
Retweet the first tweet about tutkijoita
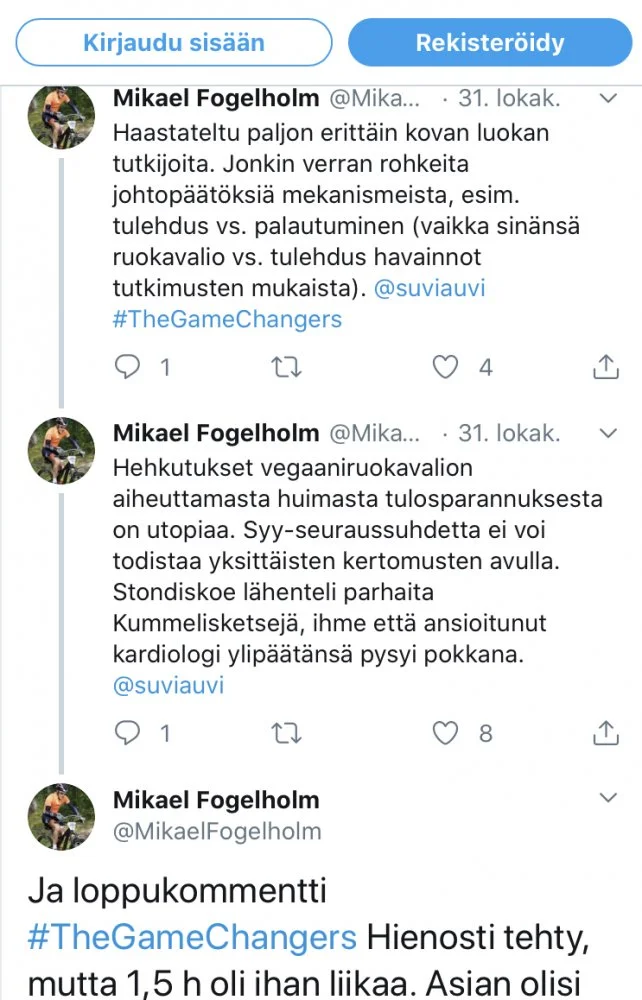(x=287, y=367)
